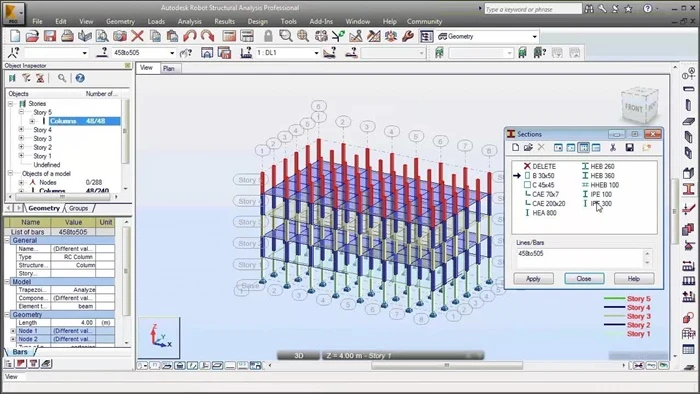Click the Print icon in toolbar
The height and width of the screenshot is (394, 700).
point(67,36)
